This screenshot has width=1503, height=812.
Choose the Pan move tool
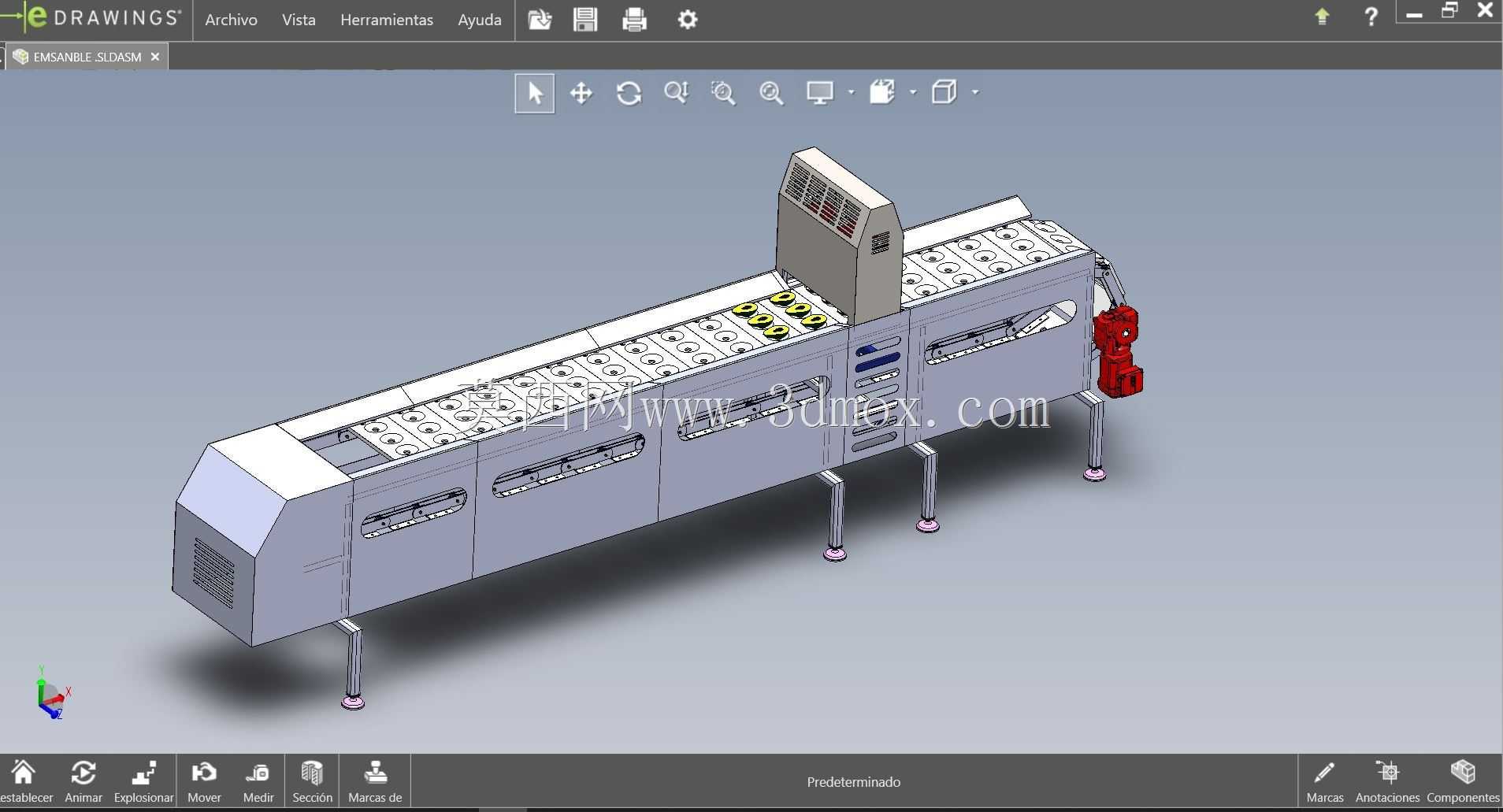click(x=581, y=94)
